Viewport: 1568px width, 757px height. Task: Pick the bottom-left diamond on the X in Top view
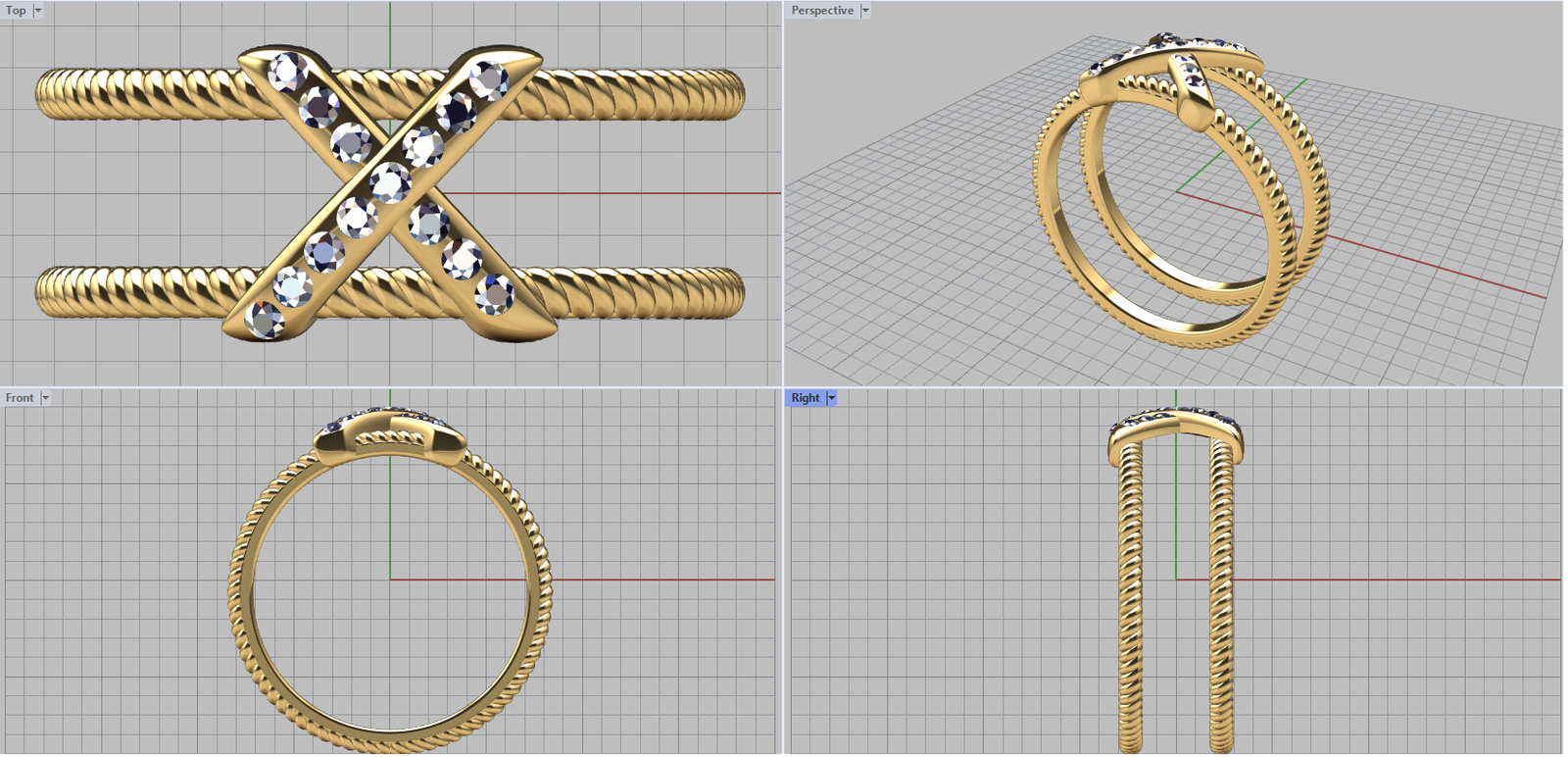point(265,319)
